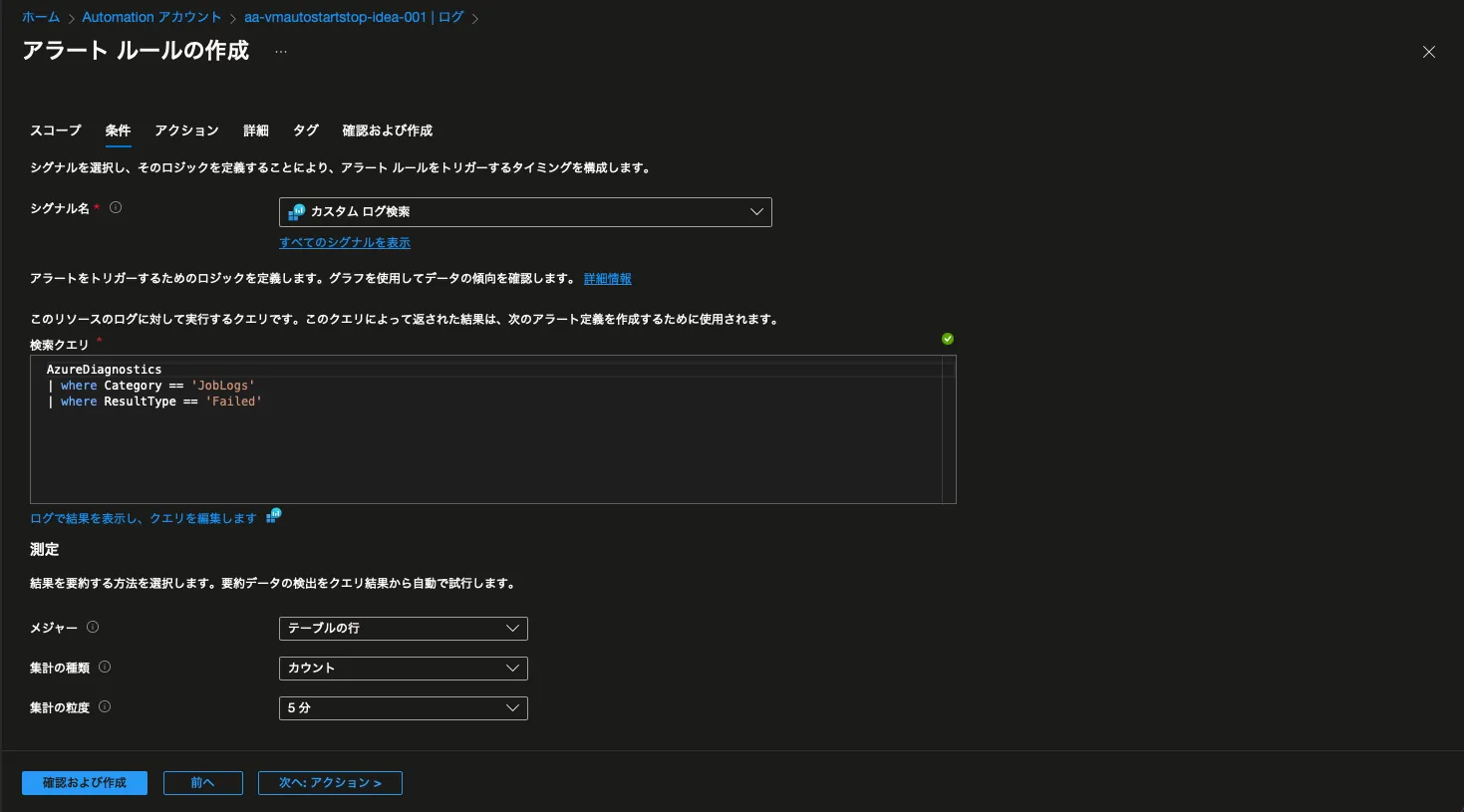This screenshot has height=812, width=1464.
Task: Click the 'Failed' string in the query
Action: (x=234, y=402)
